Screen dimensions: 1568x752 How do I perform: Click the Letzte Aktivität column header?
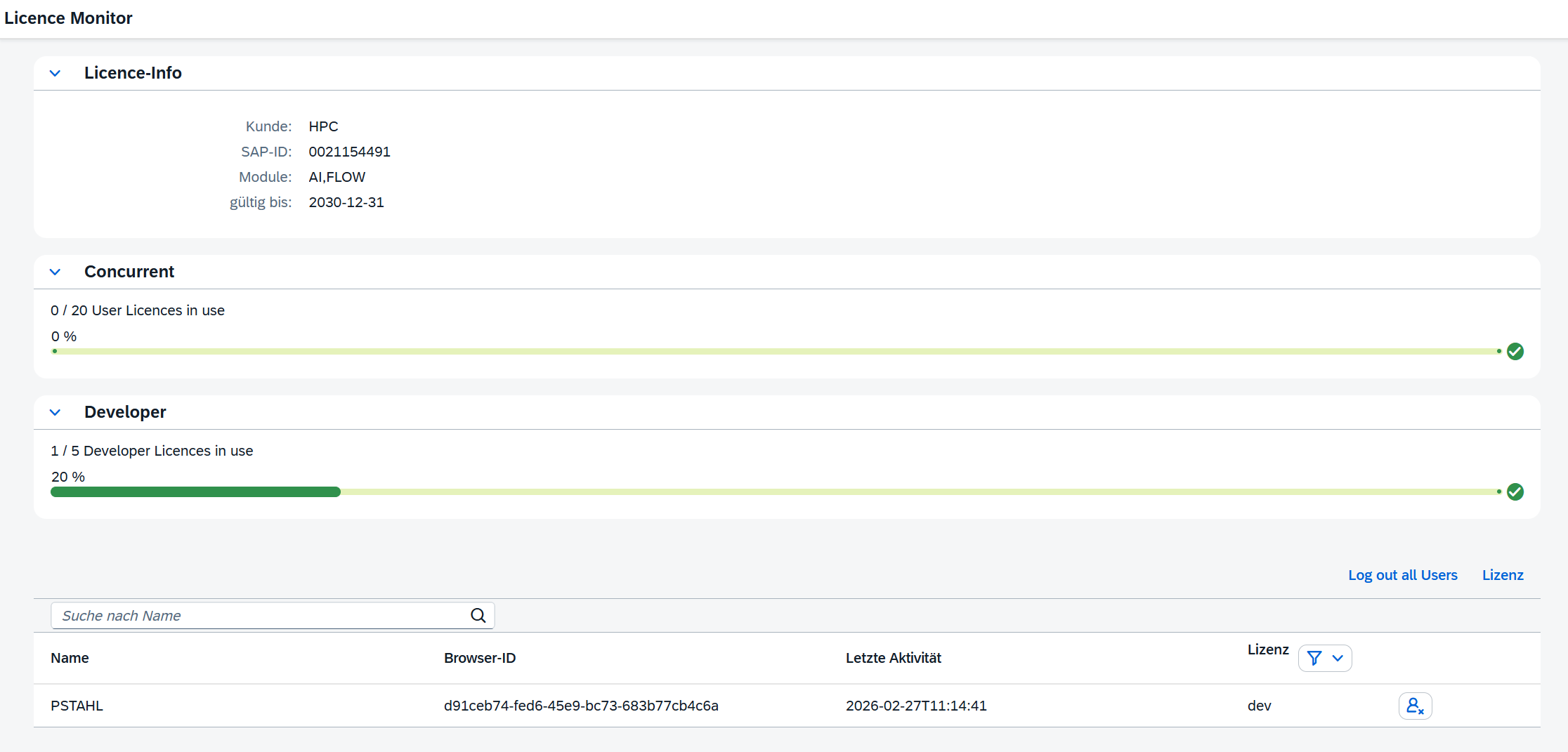click(x=893, y=658)
